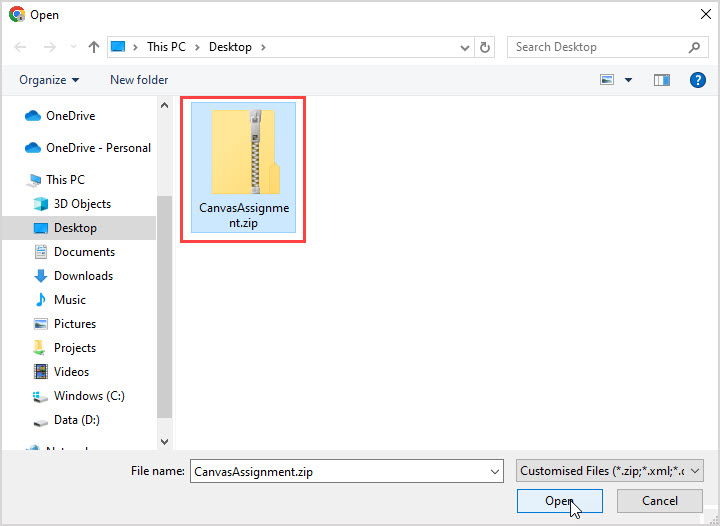Viewport: 720px width, 526px height.
Task: Open the view options dropdown arrow
Action: pyautogui.click(x=628, y=80)
